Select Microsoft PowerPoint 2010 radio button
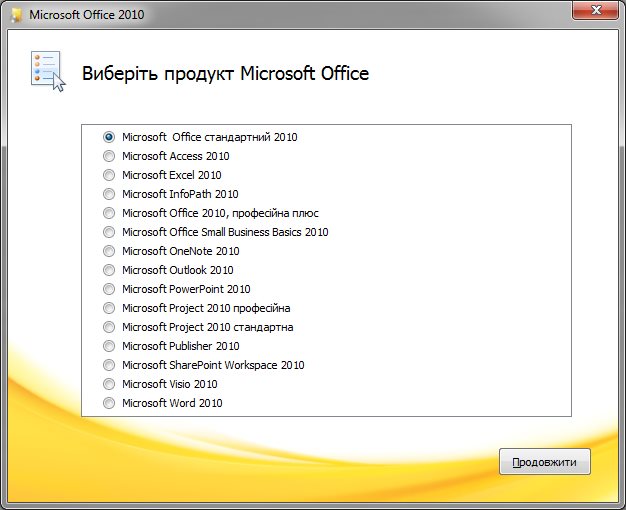This screenshot has width=626, height=510. pos(109,289)
